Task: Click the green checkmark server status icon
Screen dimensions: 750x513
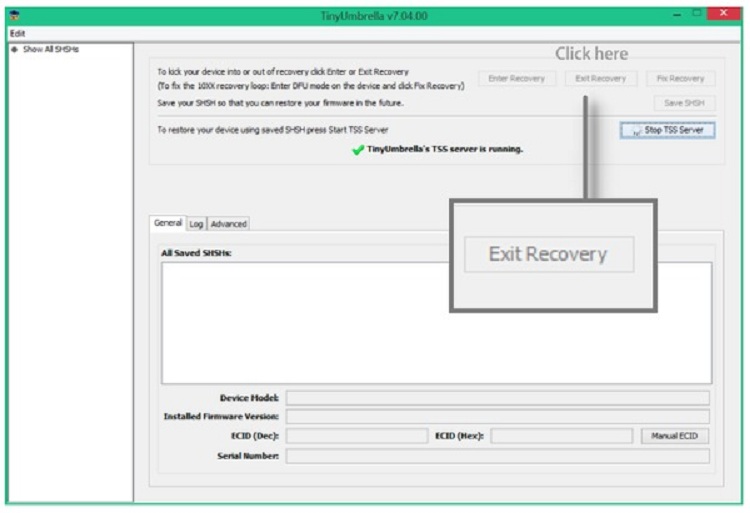Action: [x=358, y=150]
